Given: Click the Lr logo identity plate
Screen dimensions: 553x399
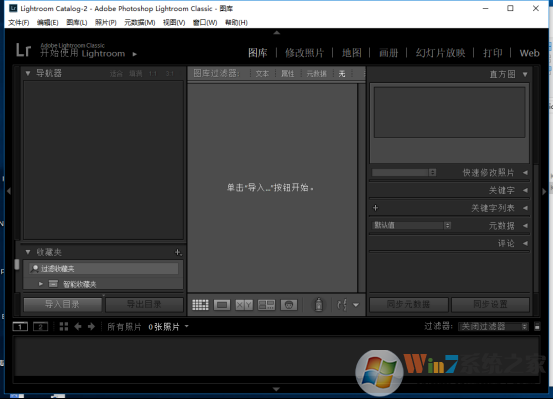Looking at the screenshot, I should (x=23, y=50).
